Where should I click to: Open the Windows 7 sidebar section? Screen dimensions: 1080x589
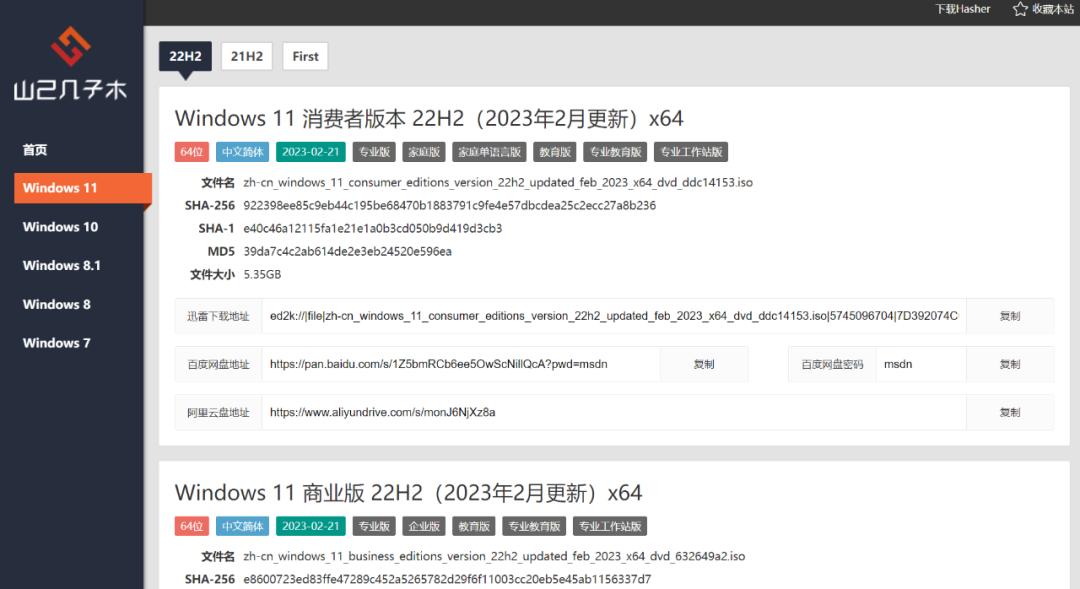[55, 343]
